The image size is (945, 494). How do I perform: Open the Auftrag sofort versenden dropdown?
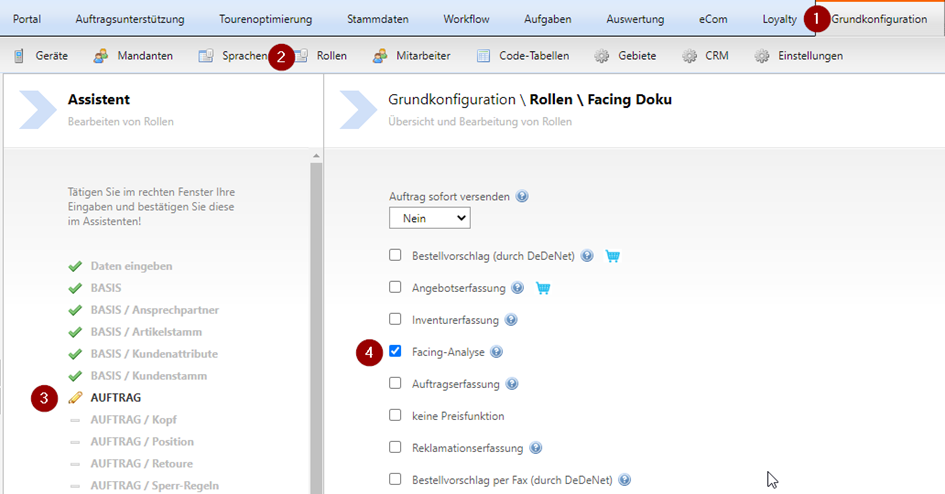430,218
